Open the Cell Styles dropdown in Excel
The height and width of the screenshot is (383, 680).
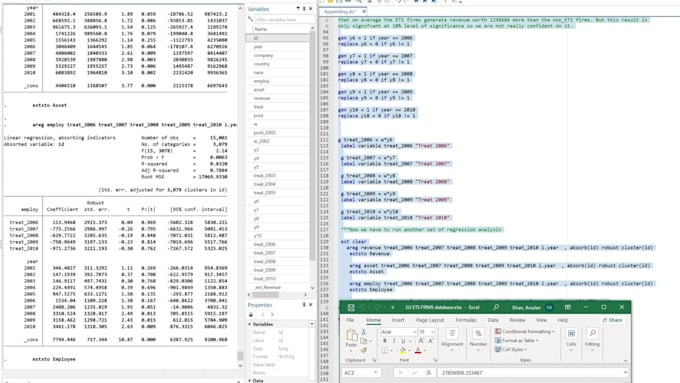[511, 349]
